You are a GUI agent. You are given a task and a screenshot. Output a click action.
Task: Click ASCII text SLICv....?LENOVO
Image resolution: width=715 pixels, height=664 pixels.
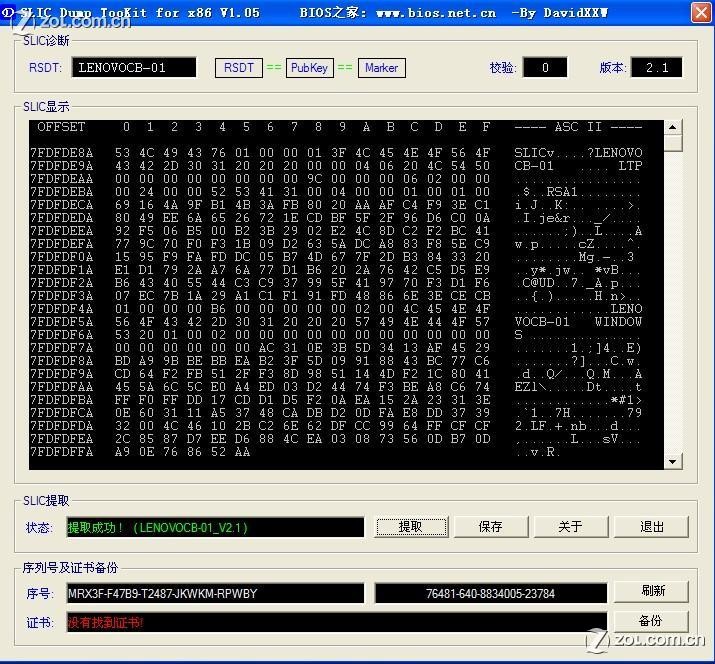[x=578, y=153]
